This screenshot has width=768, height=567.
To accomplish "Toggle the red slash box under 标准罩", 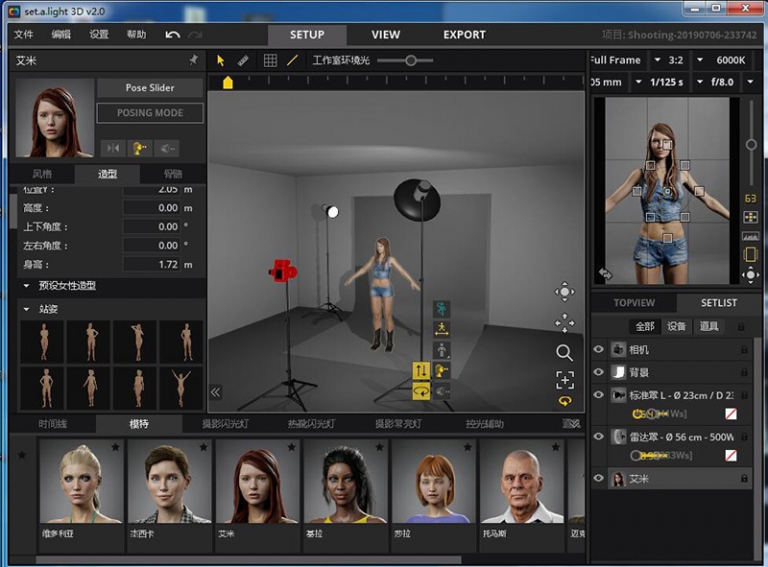I will (731, 414).
